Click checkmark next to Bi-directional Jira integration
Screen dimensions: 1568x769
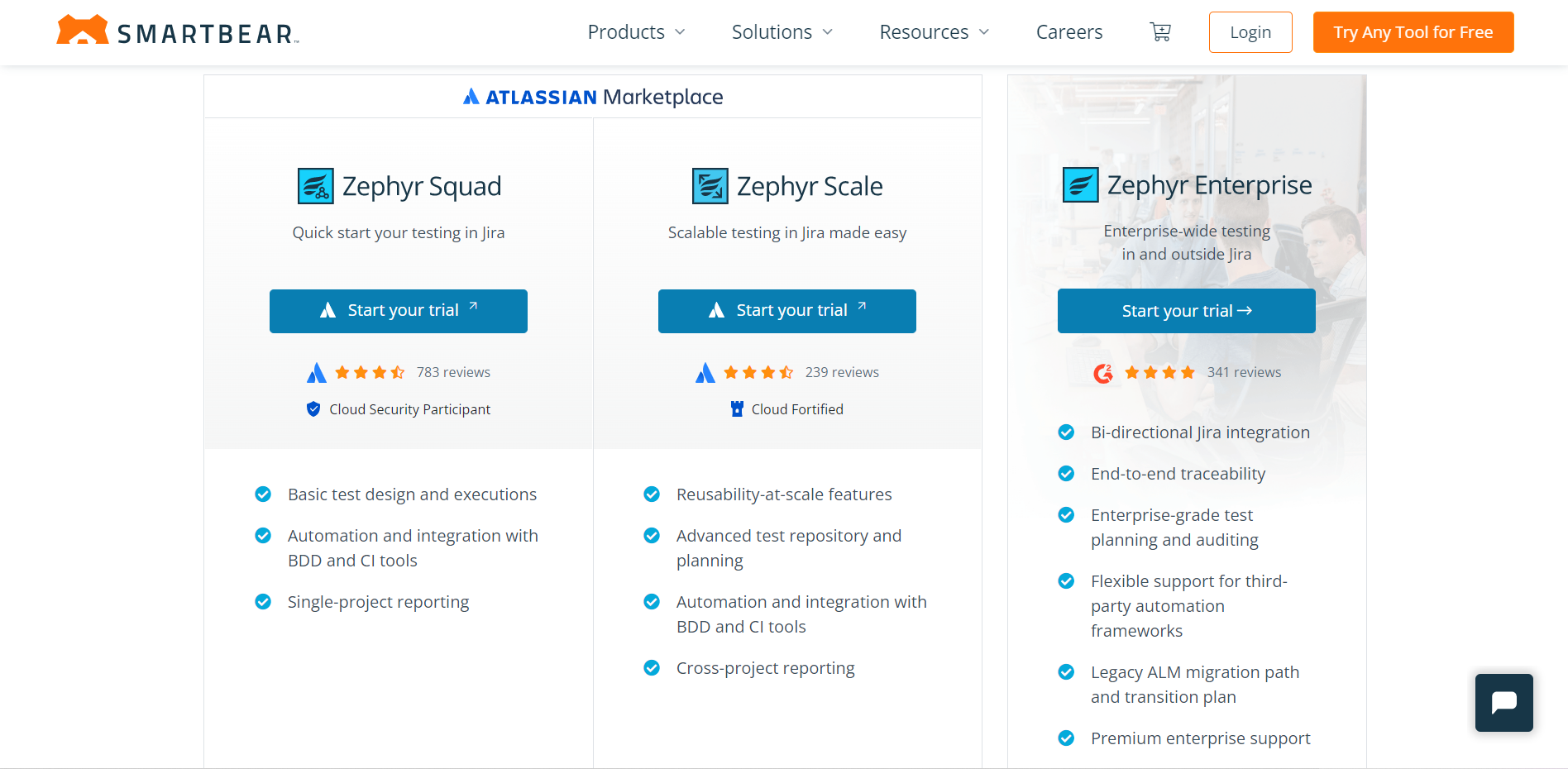pos(1067,432)
